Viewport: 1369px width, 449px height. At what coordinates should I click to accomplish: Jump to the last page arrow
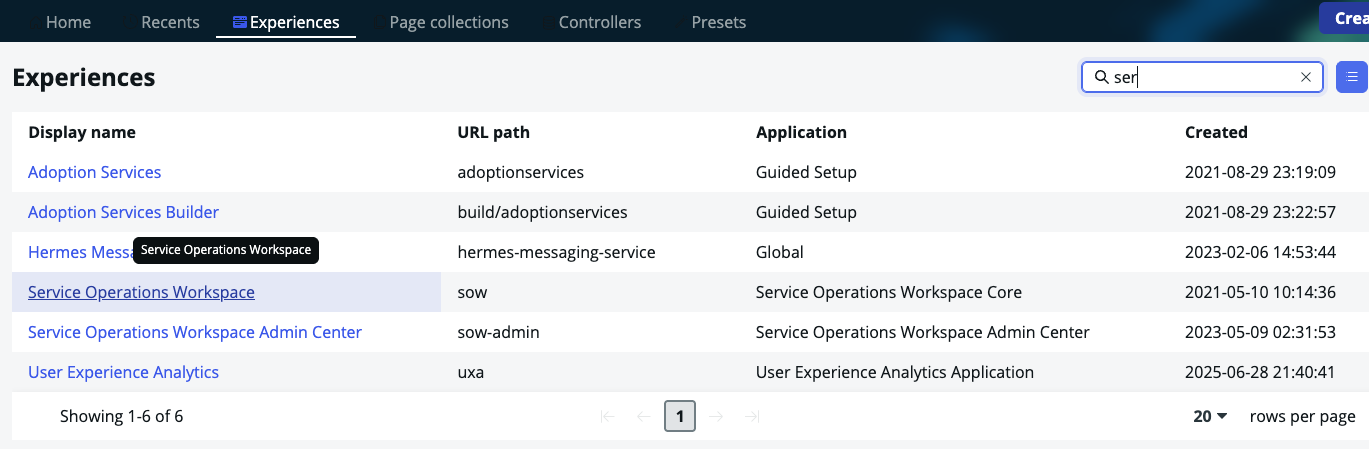click(752, 416)
